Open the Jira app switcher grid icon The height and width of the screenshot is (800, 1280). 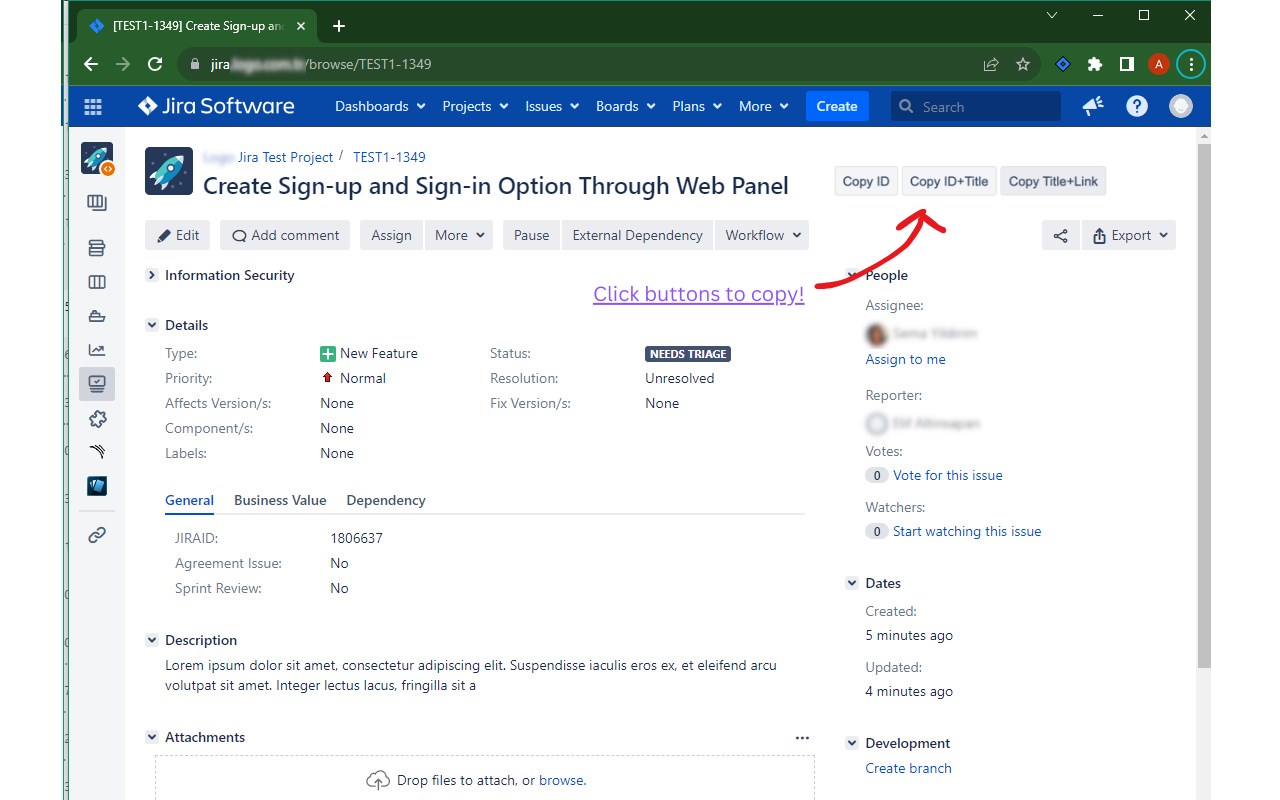click(93, 106)
